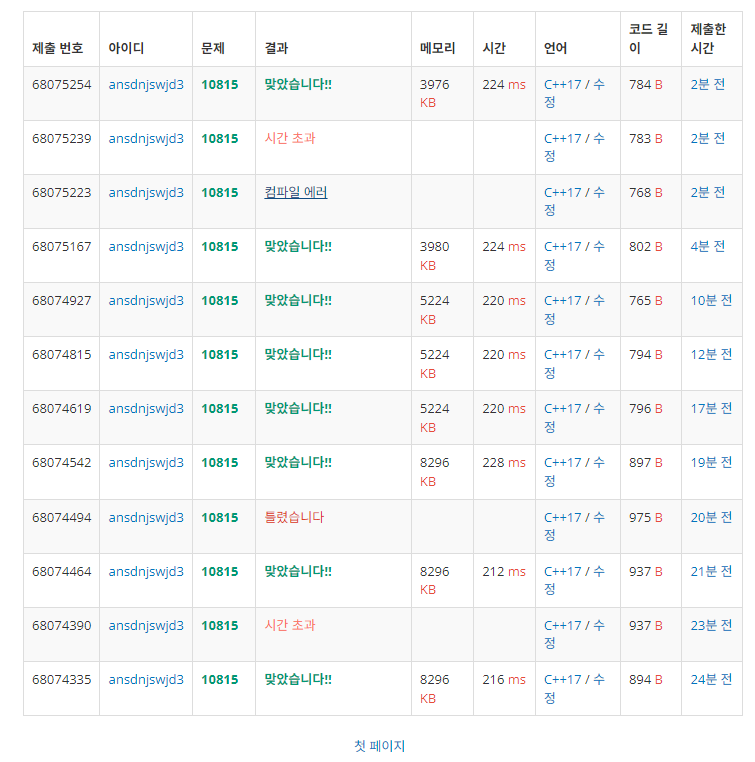Open ansdnjswjd3 profile in row 68074494
755x762 pixels.
(146, 517)
